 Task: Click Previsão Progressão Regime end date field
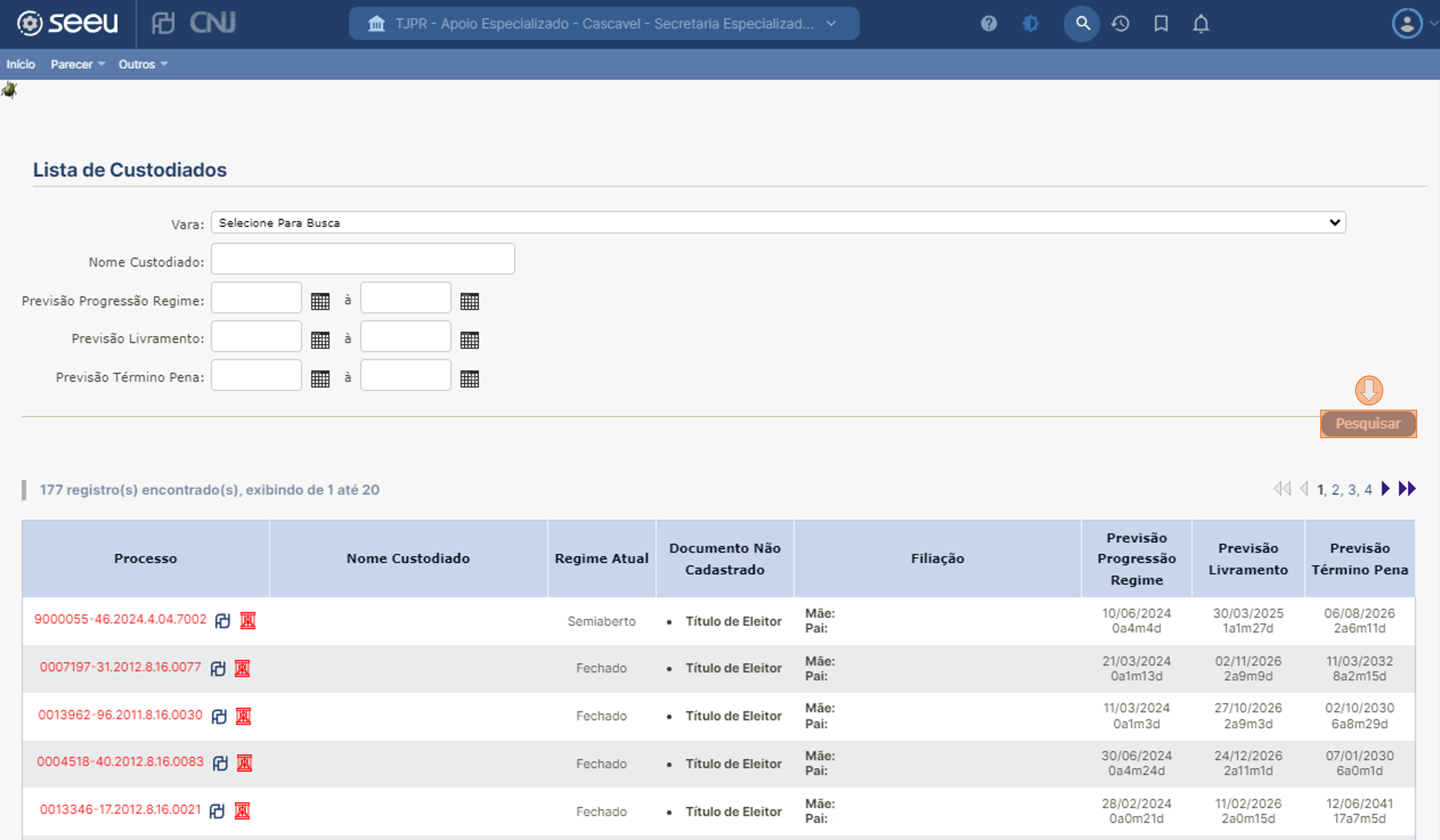point(406,297)
